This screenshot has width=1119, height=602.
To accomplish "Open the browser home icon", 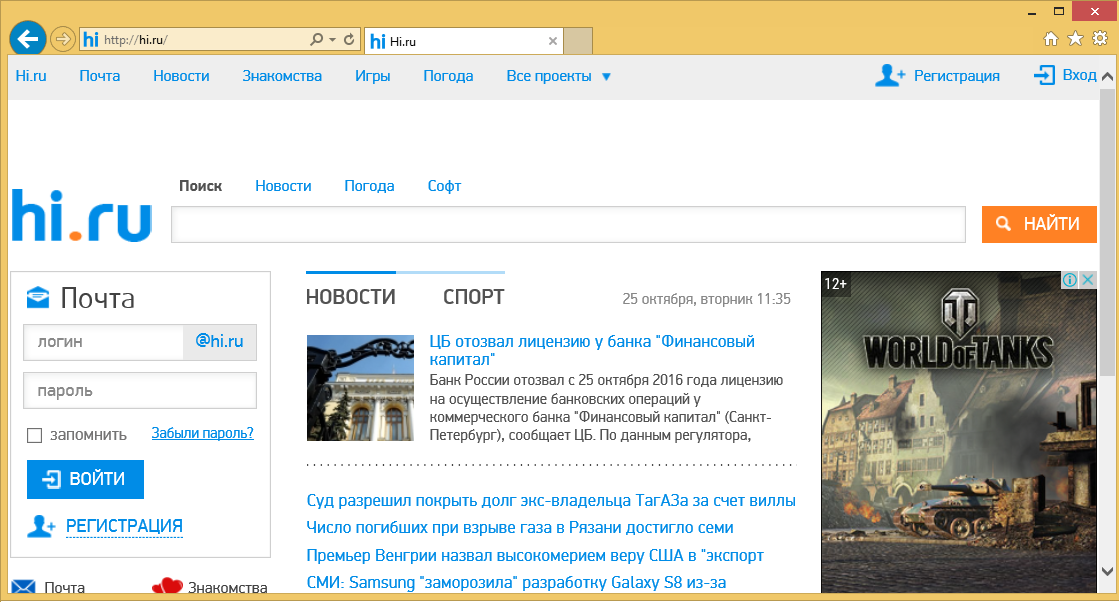I will 1051,39.
